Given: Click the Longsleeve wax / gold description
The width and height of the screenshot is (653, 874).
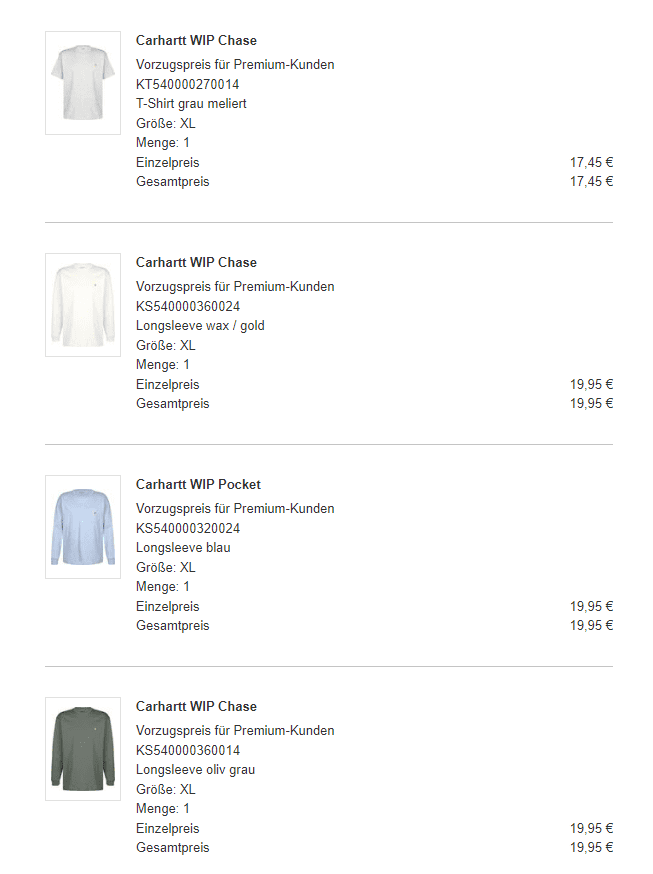Looking at the screenshot, I should click(200, 326).
